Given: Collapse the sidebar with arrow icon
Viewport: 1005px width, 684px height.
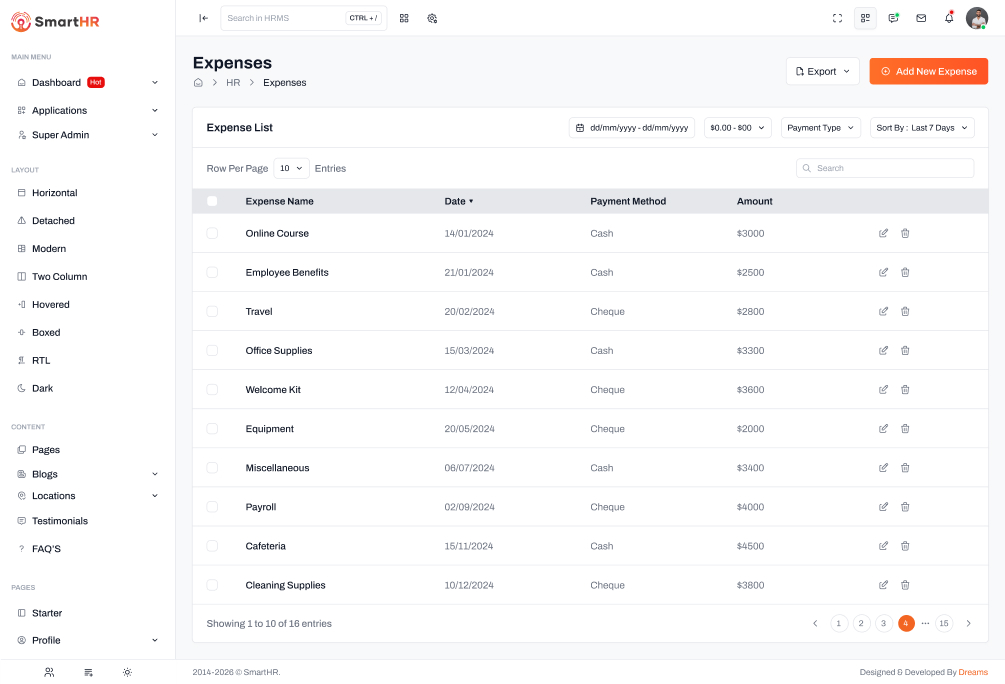Looking at the screenshot, I should point(204,18).
